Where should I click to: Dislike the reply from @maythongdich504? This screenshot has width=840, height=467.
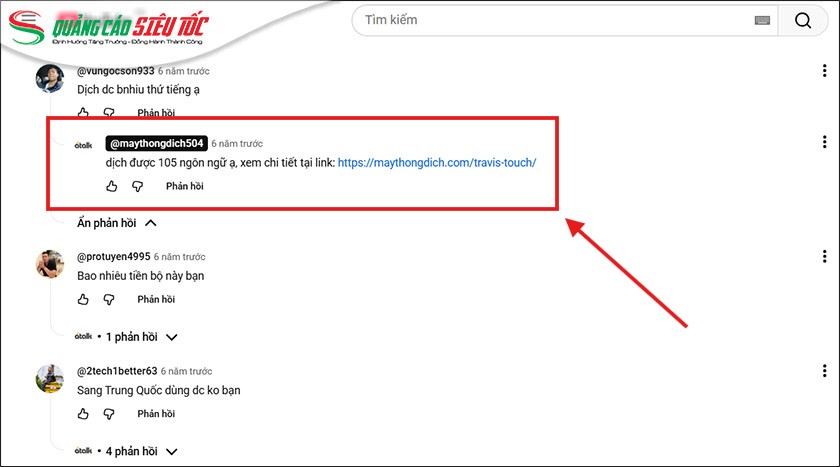click(138, 186)
